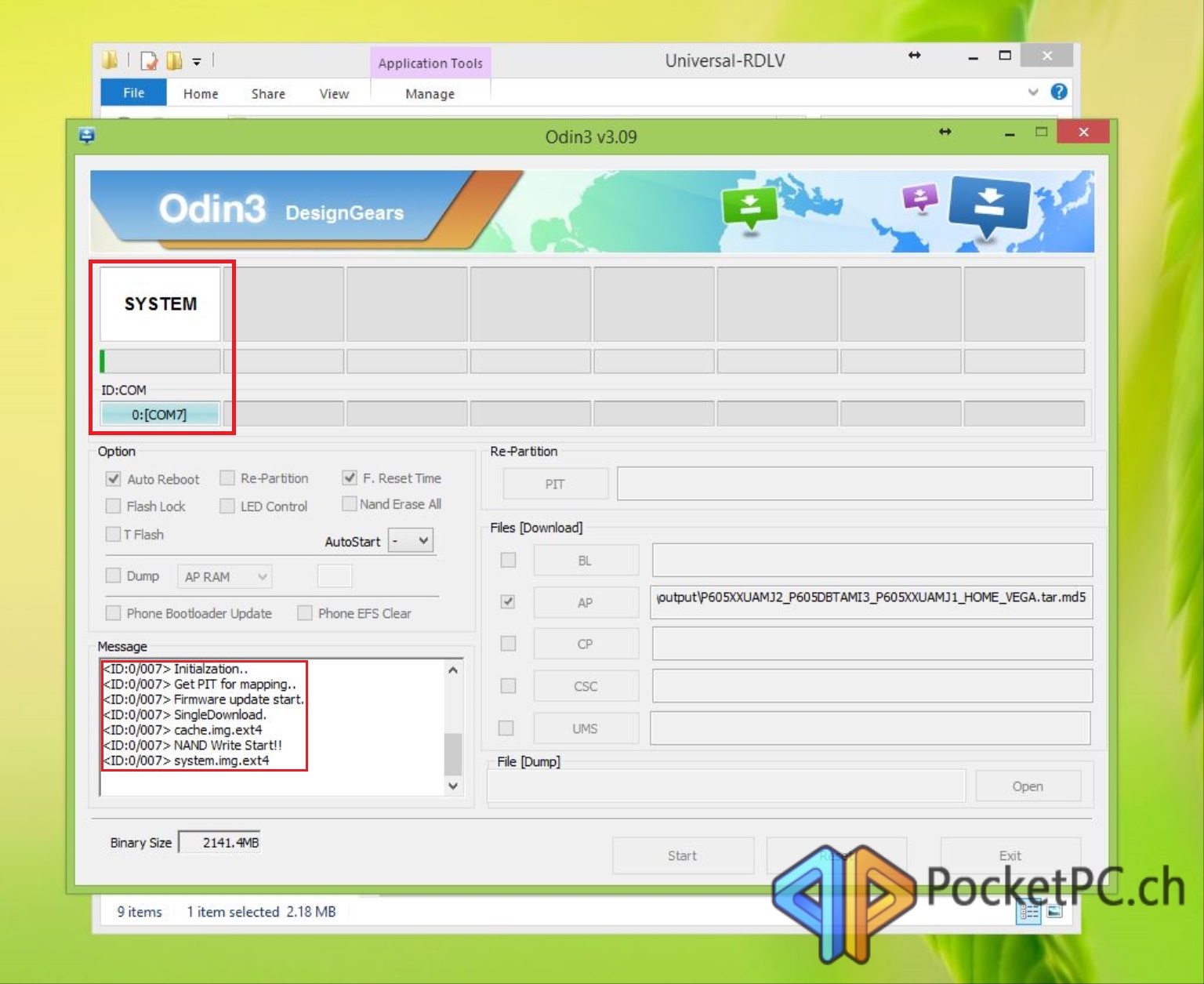Viewport: 1204px width, 984px height.
Task: Switch Explorer to details view icon
Action: pos(1028,912)
